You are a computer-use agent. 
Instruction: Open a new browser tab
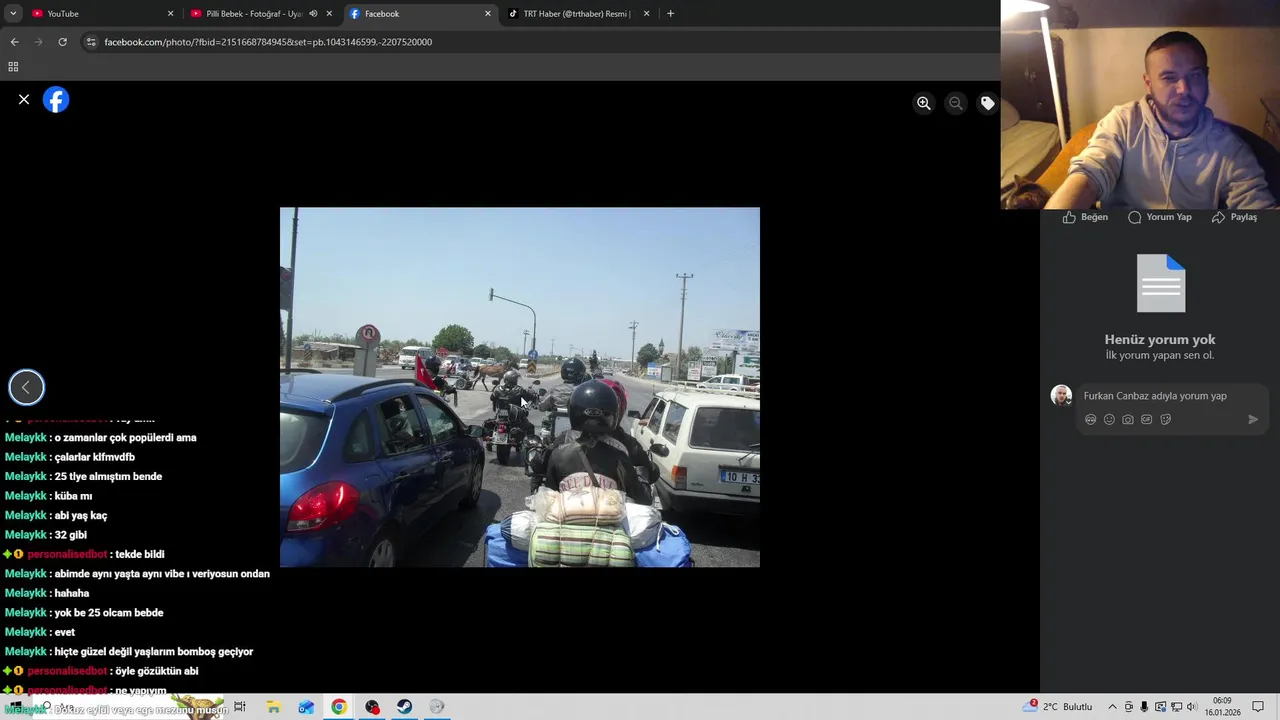click(x=670, y=14)
